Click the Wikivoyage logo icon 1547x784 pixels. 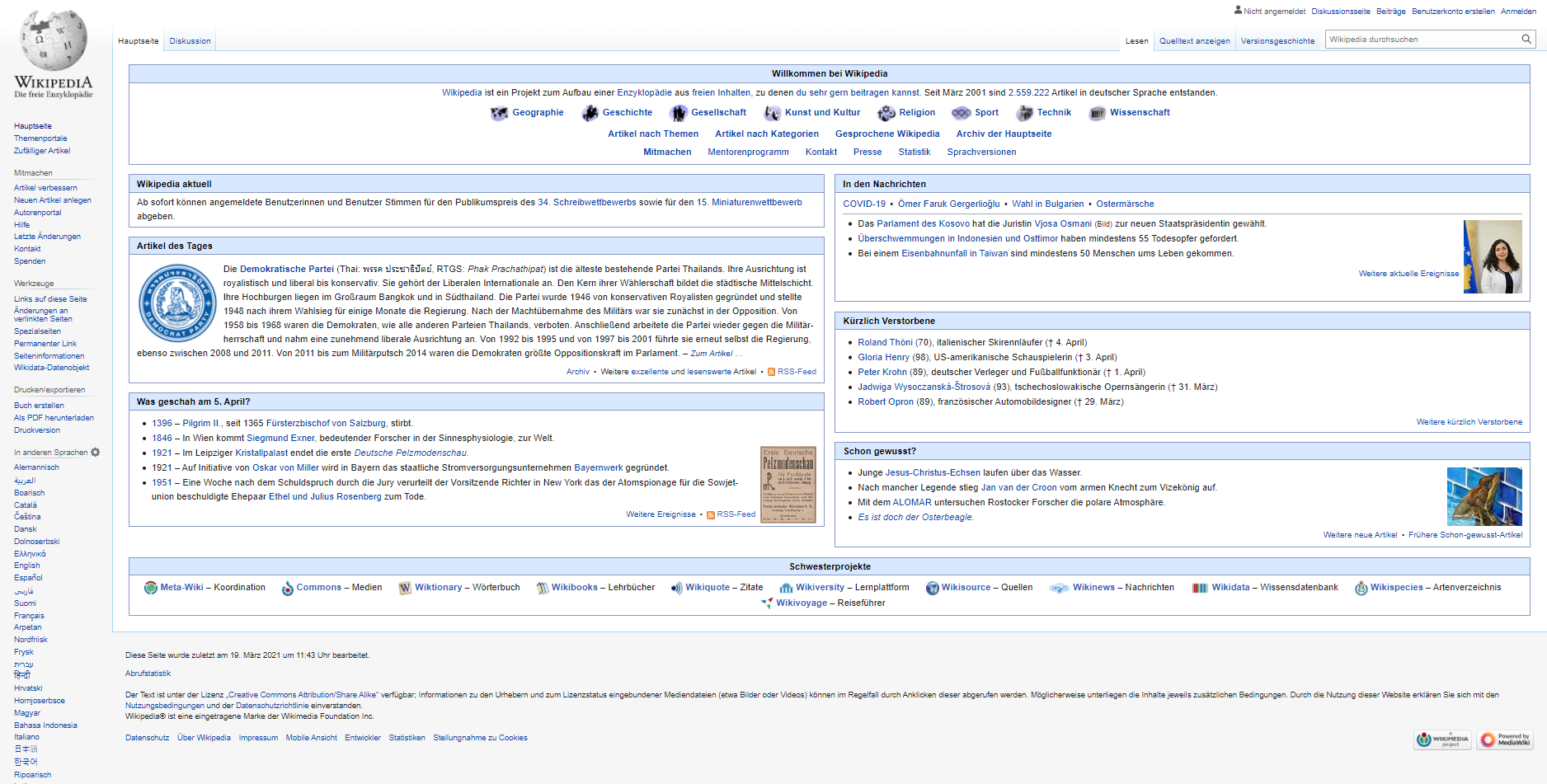tap(767, 603)
